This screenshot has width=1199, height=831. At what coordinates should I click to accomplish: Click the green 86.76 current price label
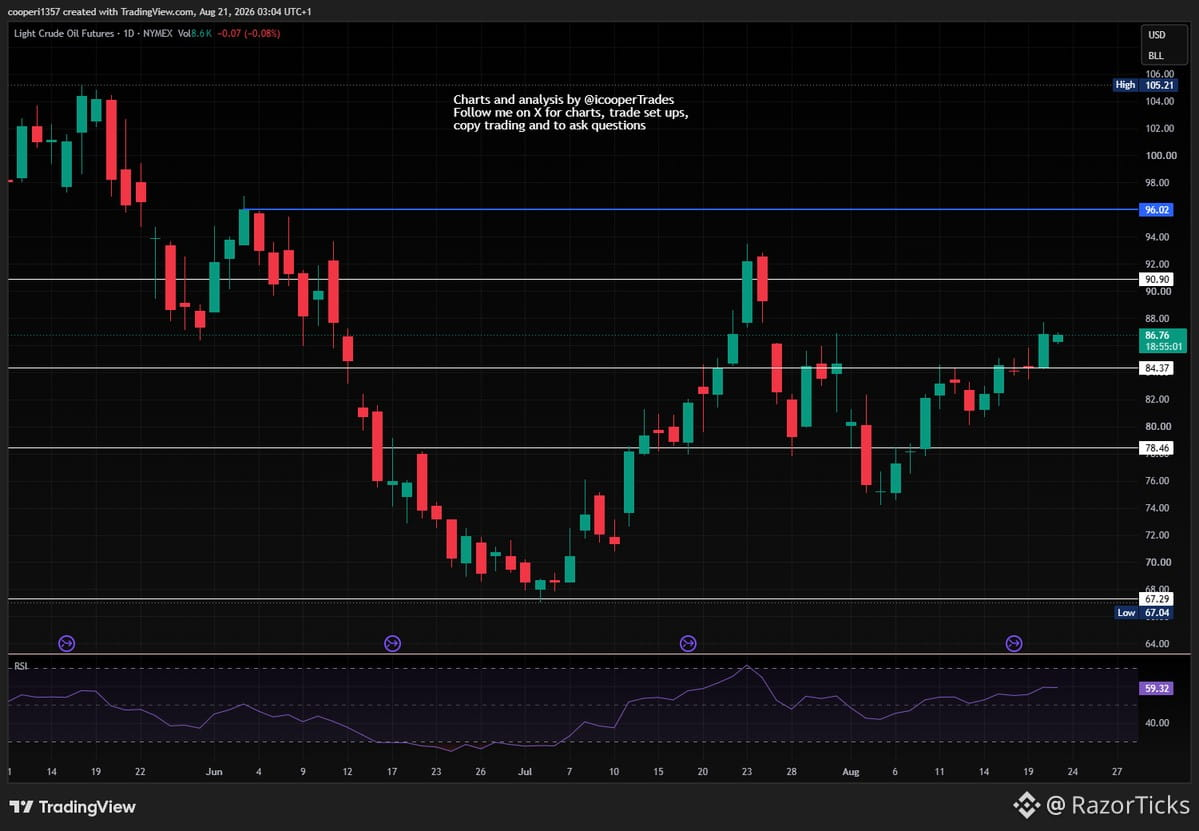pyautogui.click(x=1162, y=340)
